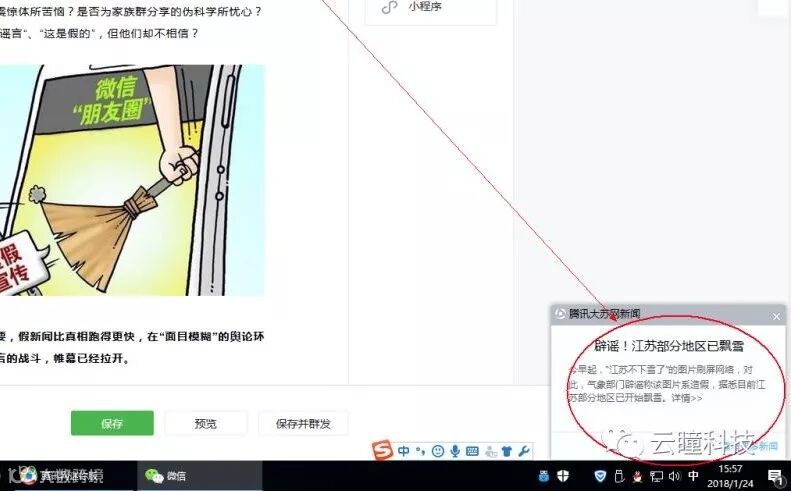Screen dimensions: 791x491
Task: Click the Sogou input method S logo
Action: pyautogui.click(x=383, y=451)
